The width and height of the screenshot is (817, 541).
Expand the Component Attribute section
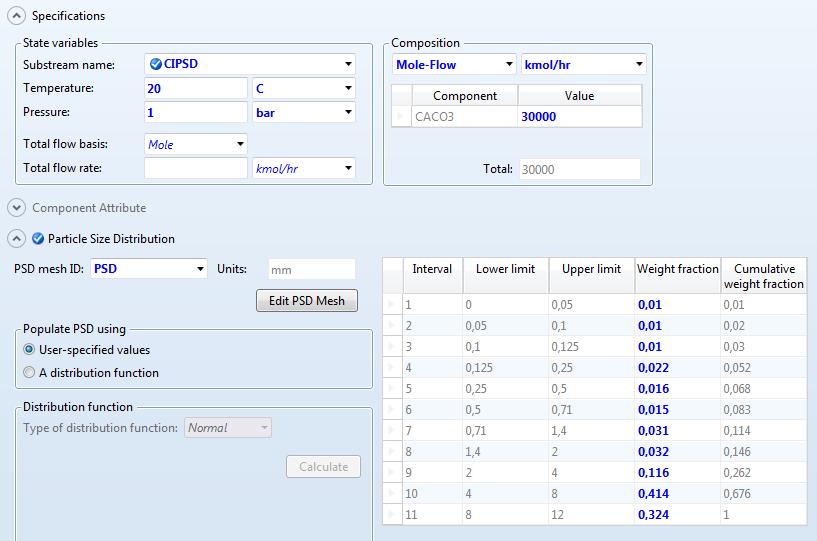16,208
